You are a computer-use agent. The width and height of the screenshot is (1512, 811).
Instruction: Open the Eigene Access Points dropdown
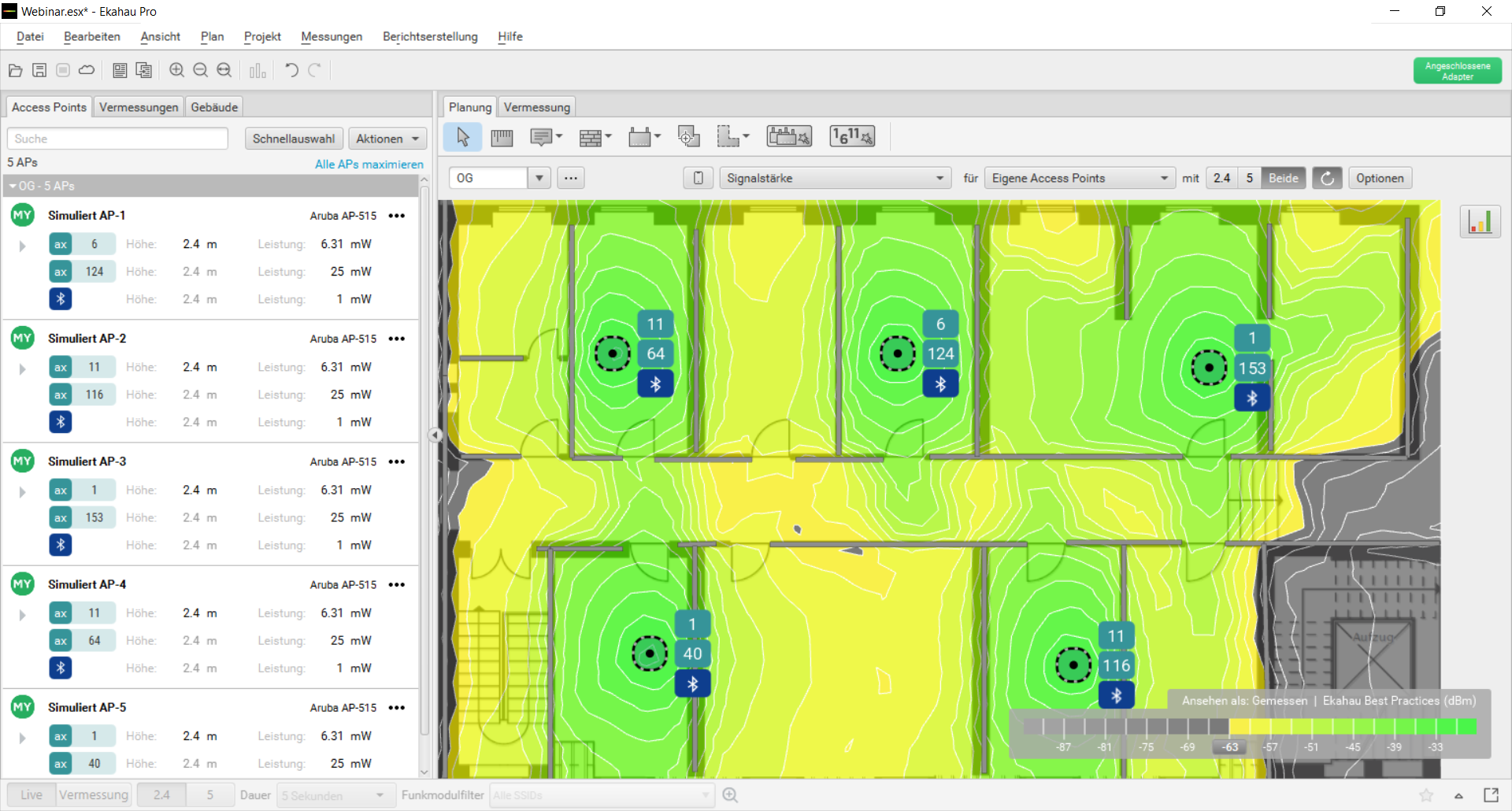[1080, 178]
